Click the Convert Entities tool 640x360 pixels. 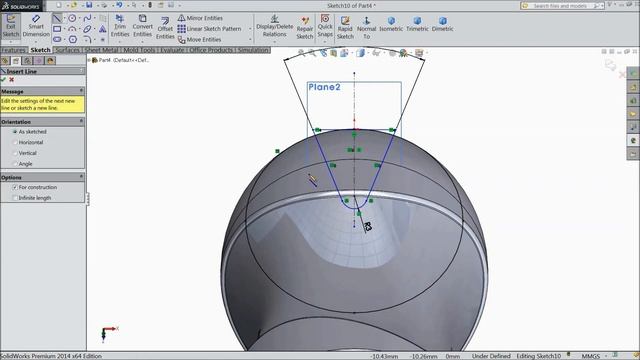142,26
